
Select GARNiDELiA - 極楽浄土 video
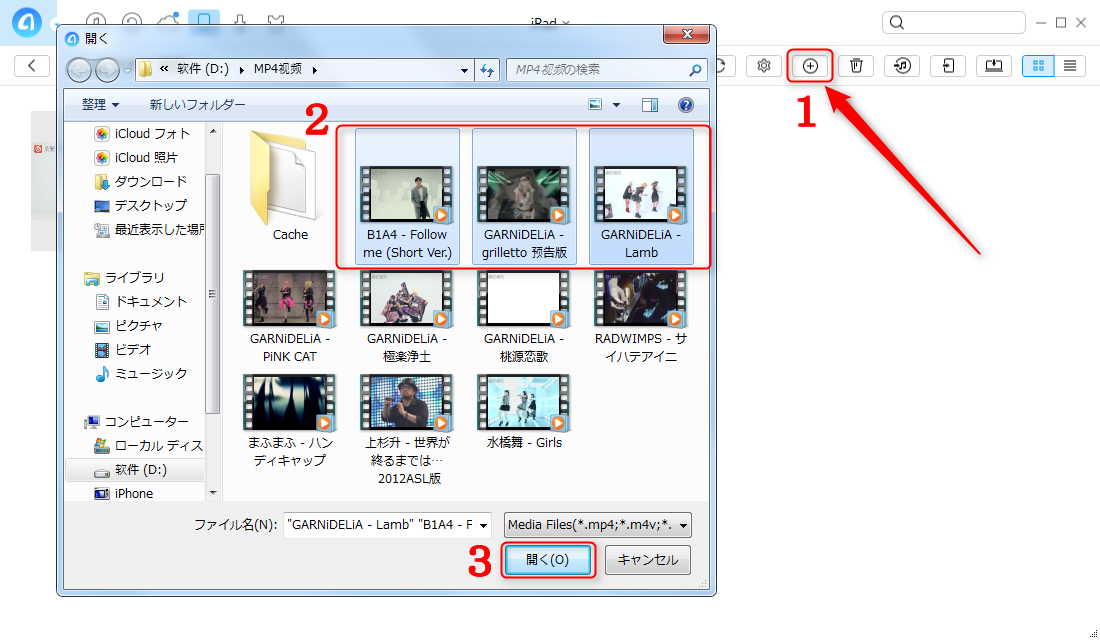pos(407,317)
